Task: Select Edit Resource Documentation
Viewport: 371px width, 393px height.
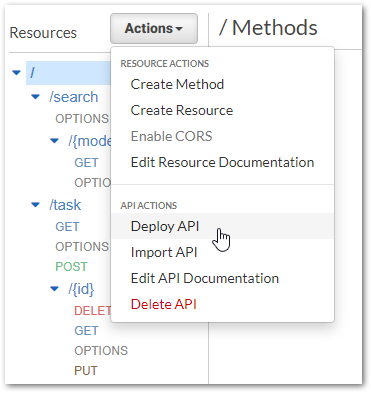Action: (222, 162)
